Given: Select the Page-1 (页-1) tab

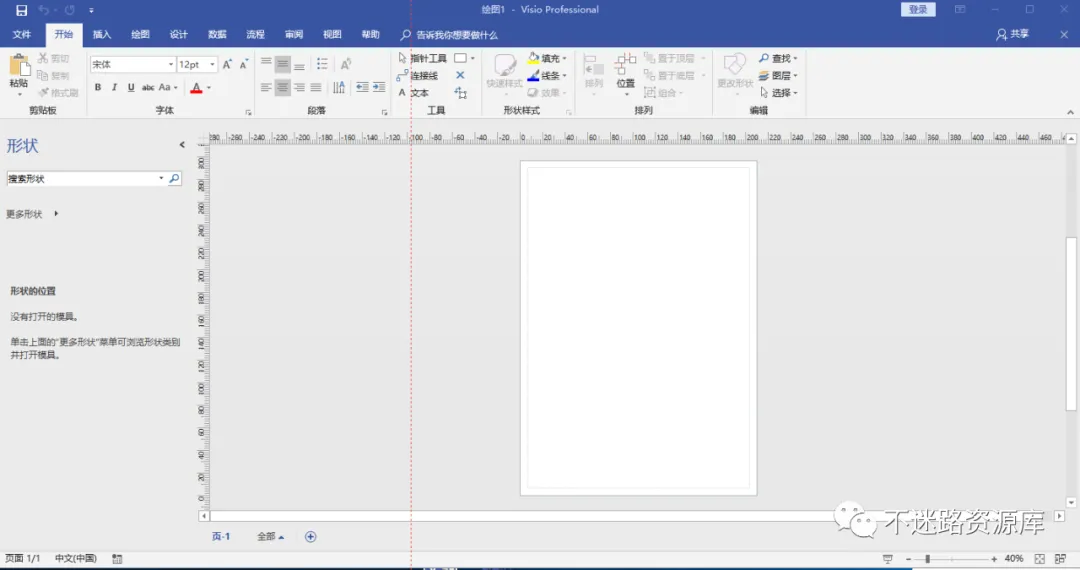Looking at the screenshot, I should [x=220, y=536].
